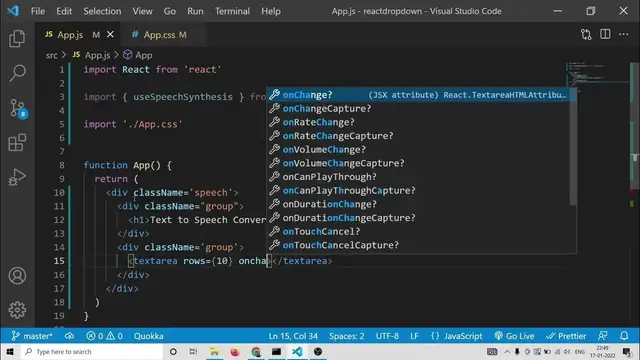Click the suggestion list scrollbar
640x360 pixels.
click(x=573, y=147)
